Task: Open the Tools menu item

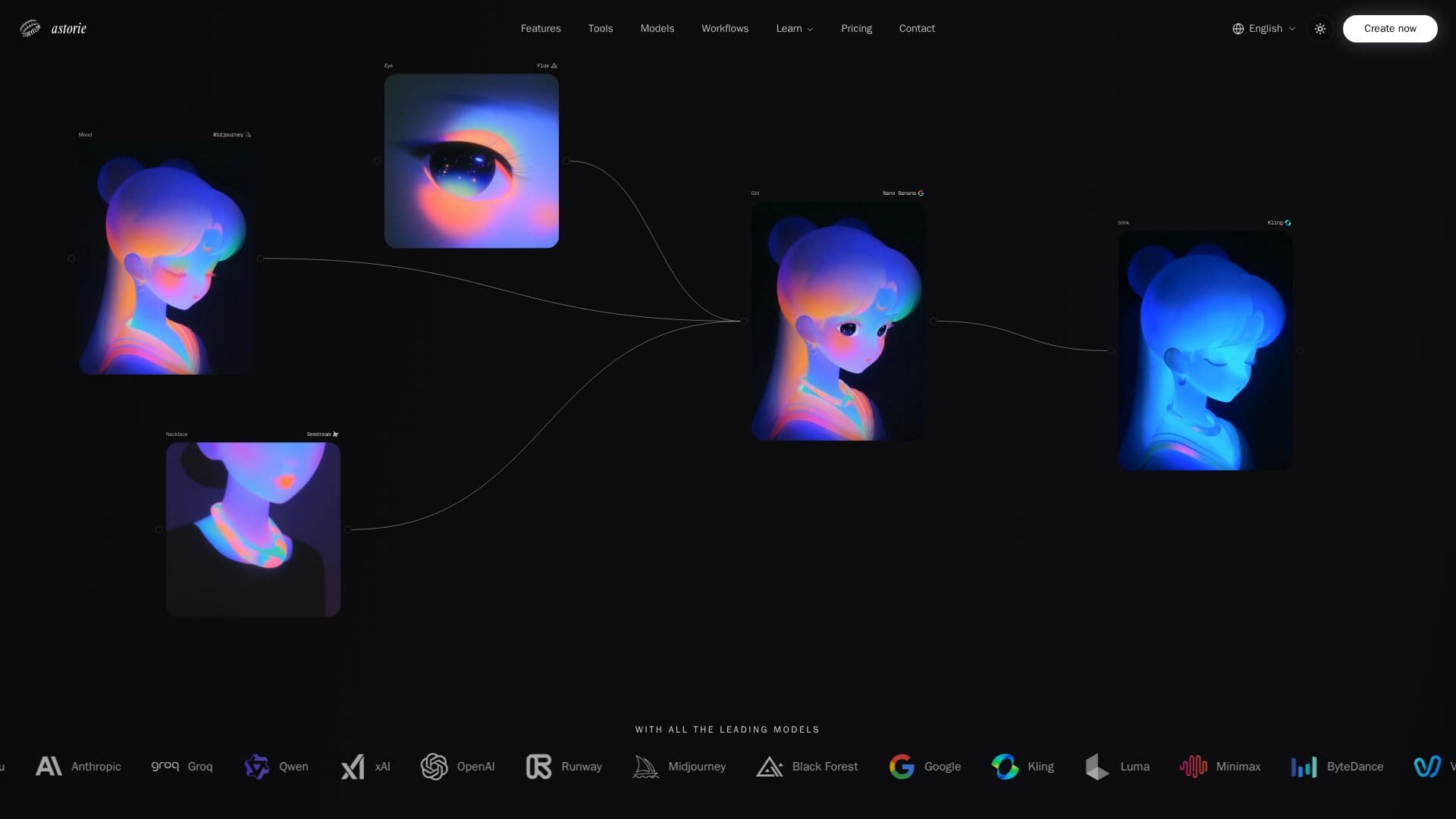Action: pyautogui.click(x=601, y=29)
